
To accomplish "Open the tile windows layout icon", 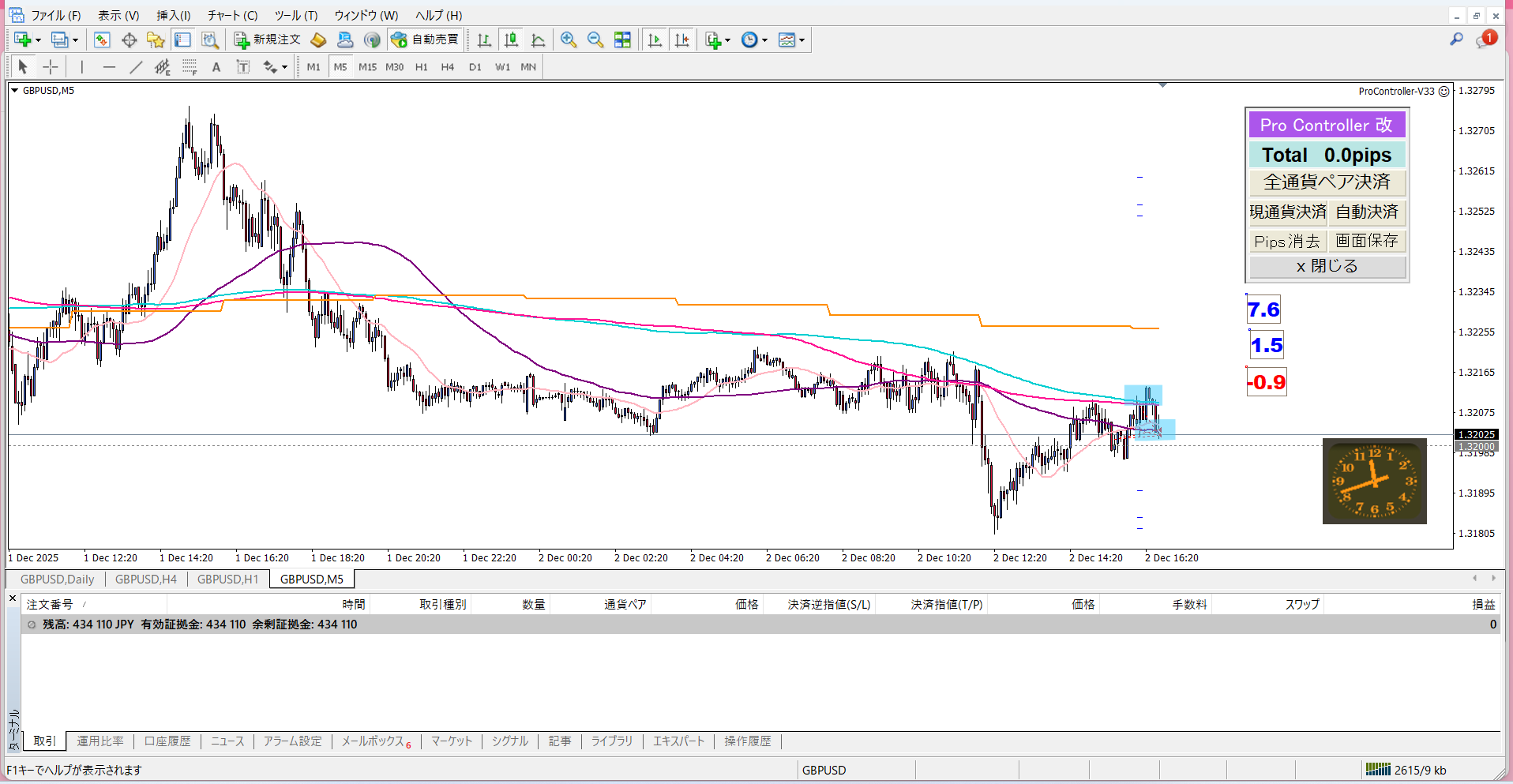I will point(622,39).
